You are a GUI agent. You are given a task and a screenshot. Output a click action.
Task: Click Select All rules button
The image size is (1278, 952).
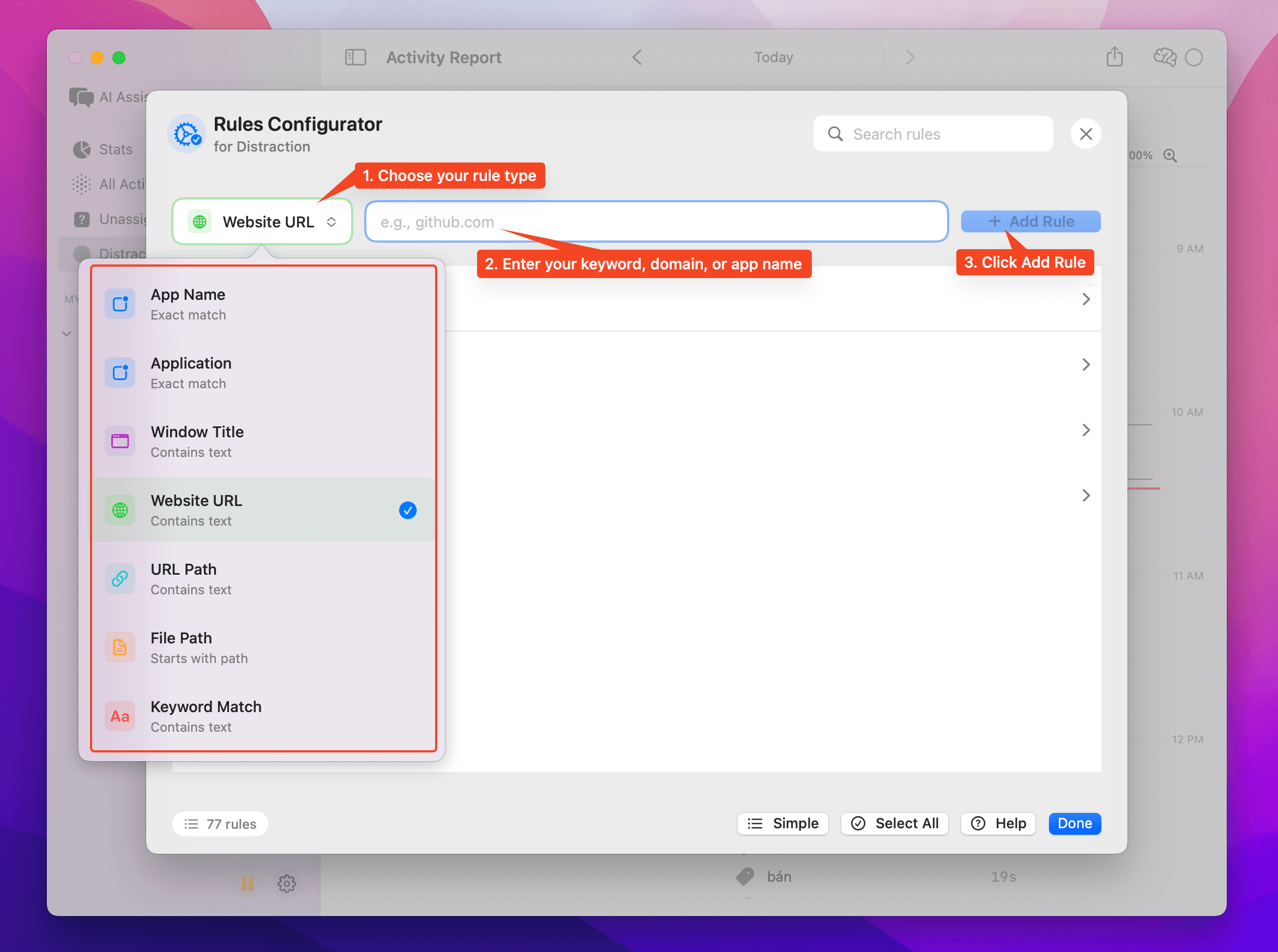pos(894,823)
